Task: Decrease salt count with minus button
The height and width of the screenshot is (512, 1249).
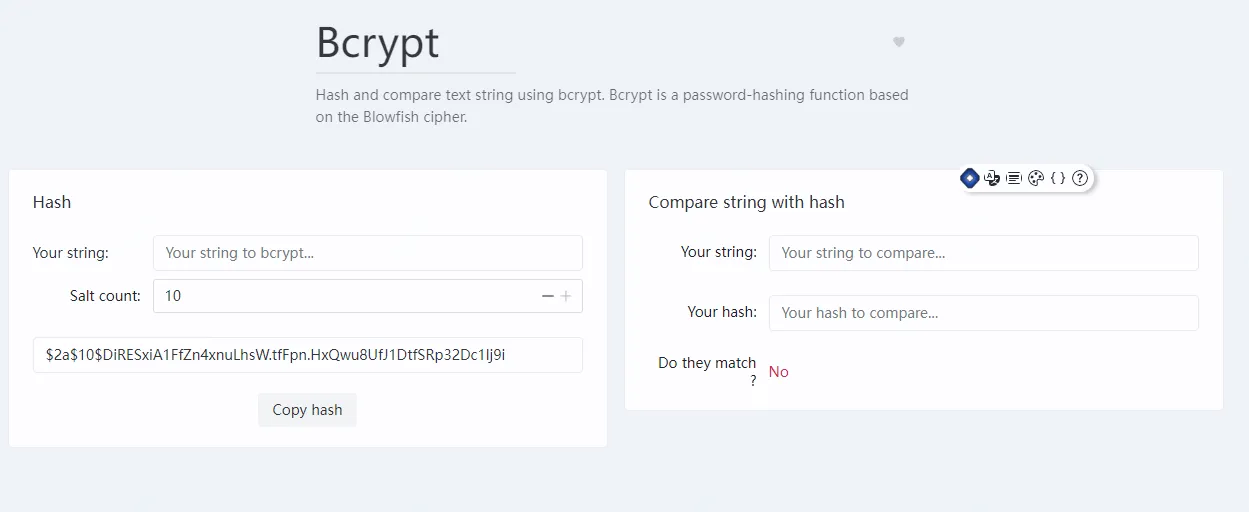Action: tap(547, 296)
